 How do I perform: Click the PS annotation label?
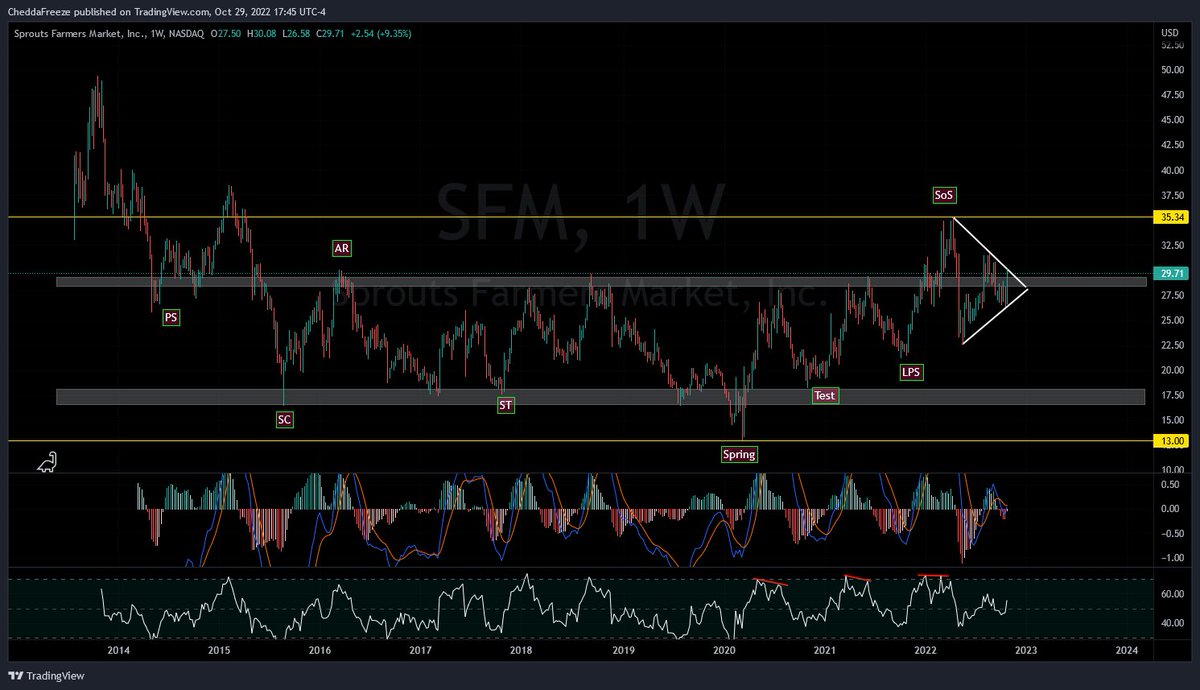click(172, 317)
